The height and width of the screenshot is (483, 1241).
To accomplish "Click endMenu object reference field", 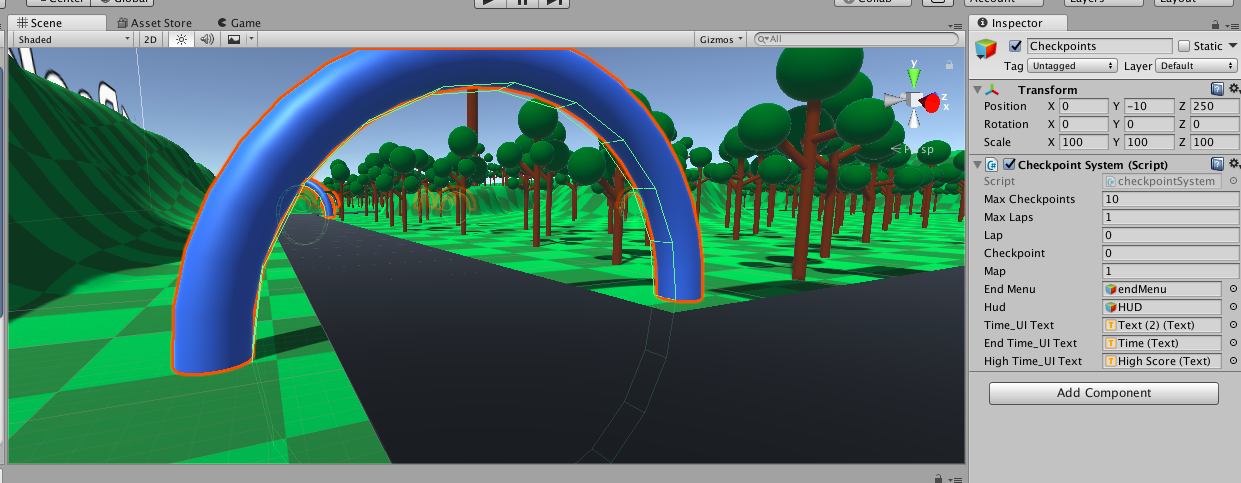I will (1162, 289).
